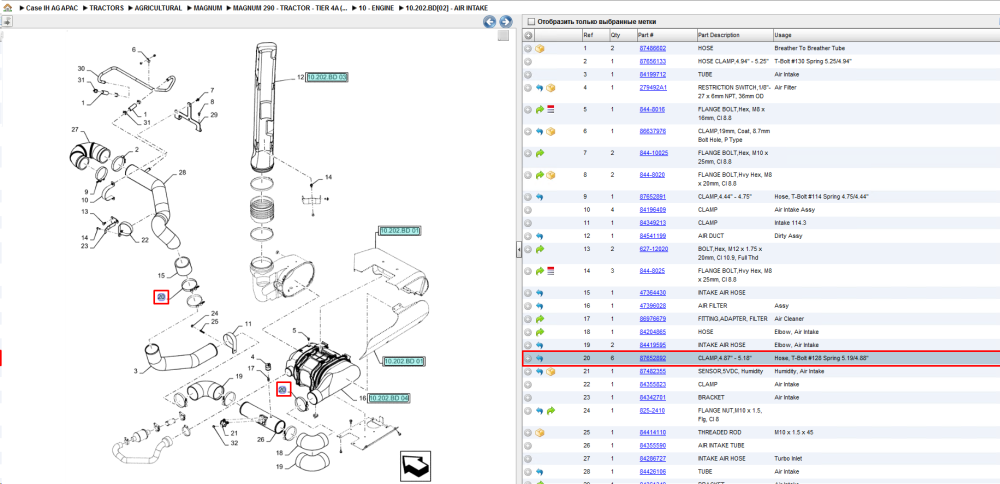The height and width of the screenshot is (484, 1000).
Task: Click 'INTAKE AIR HOSE' text in Ref 15 row
Action: 721,293
